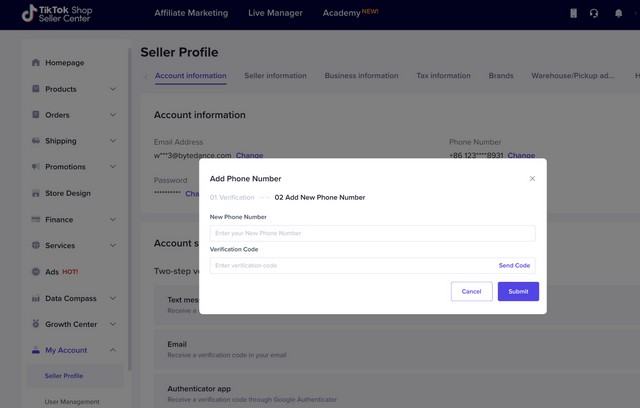
Task: Close the Add Phone Number dialog
Action: click(x=532, y=178)
